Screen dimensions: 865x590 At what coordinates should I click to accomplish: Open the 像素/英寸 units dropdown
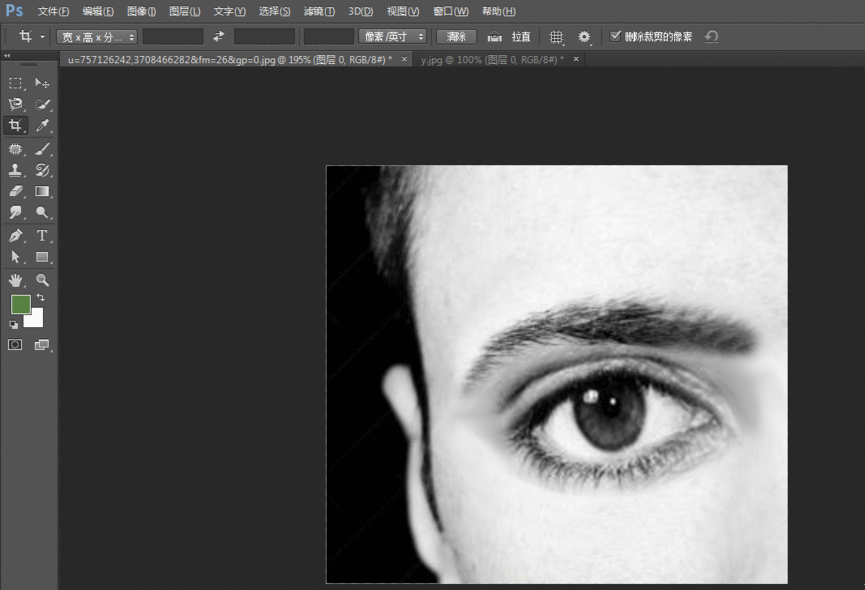tap(392, 37)
